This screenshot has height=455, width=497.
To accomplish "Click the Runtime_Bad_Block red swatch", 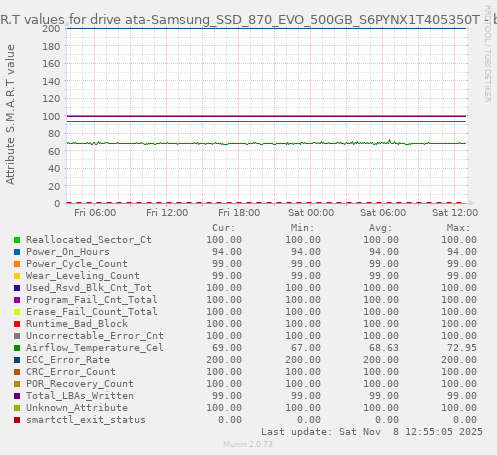I will tap(17, 324).
